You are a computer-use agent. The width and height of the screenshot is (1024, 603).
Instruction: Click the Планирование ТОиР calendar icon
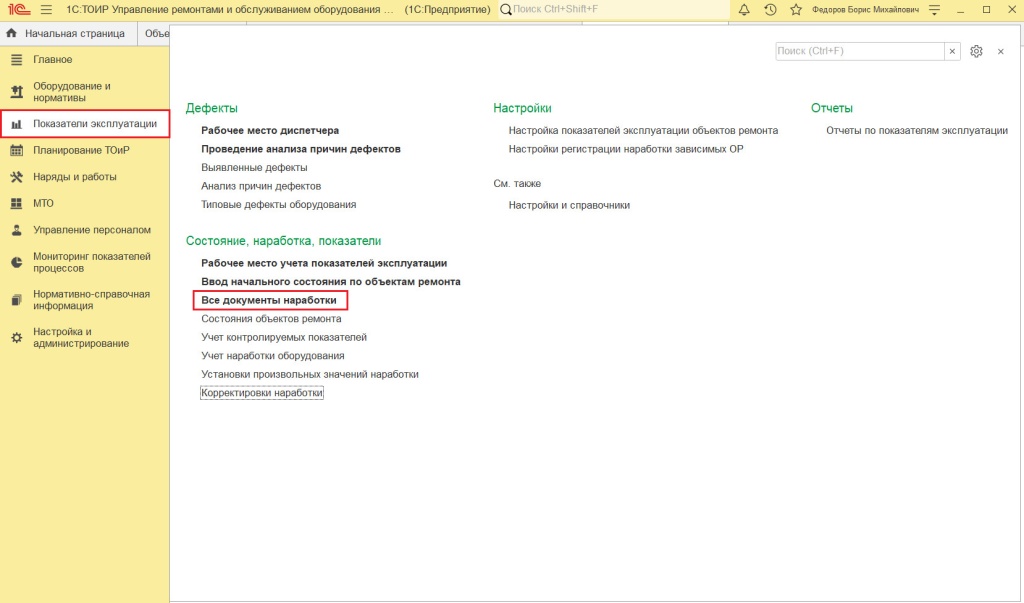coord(16,150)
